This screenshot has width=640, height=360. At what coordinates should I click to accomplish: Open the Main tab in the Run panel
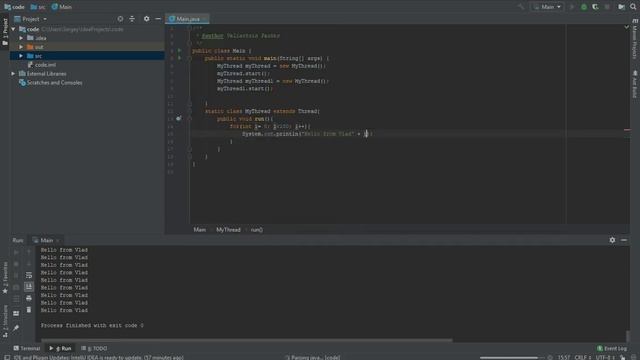tap(46, 240)
